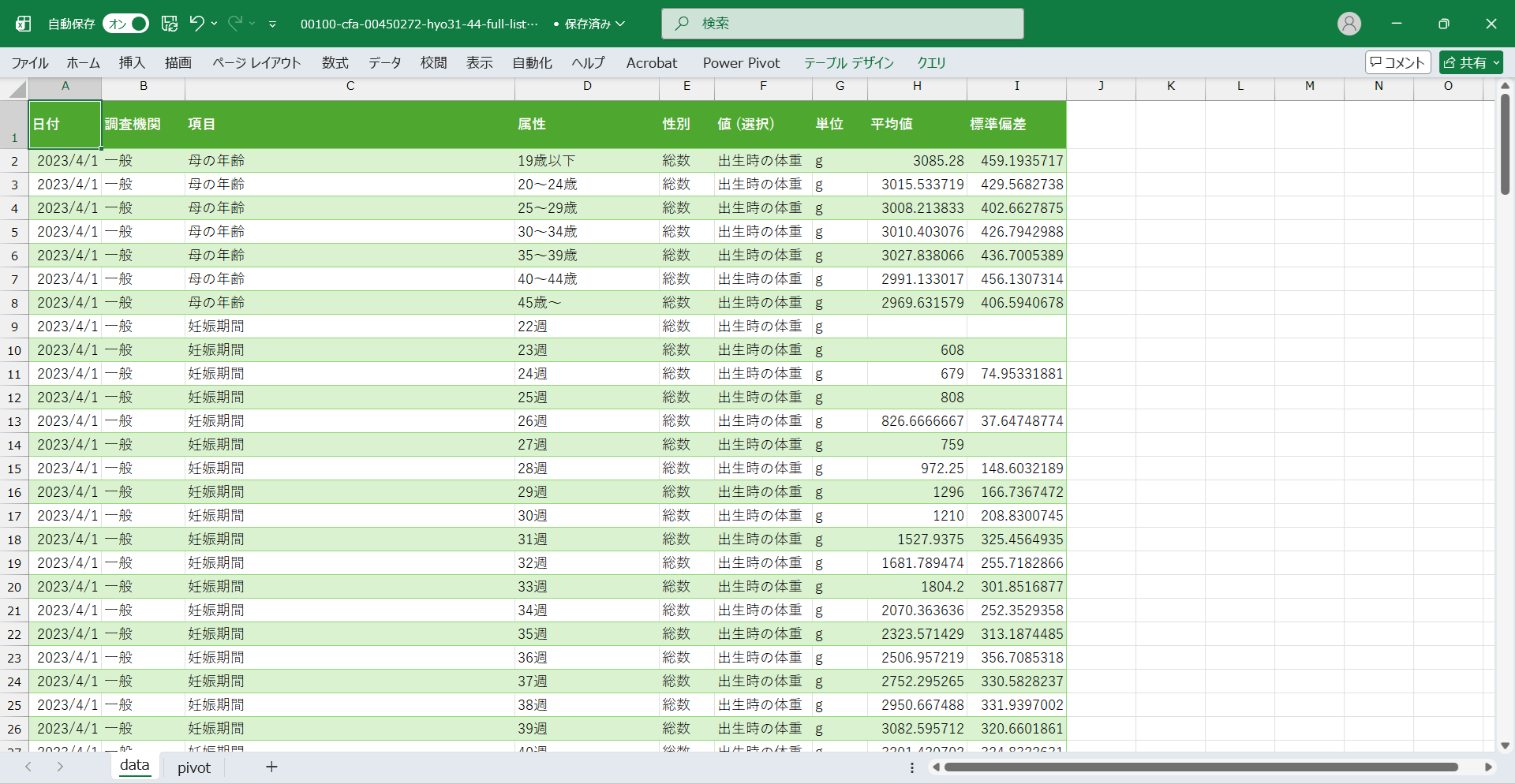The height and width of the screenshot is (784, 1515).
Task: Add a new sheet with plus icon
Action: pyautogui.click(x=271, y=767)
